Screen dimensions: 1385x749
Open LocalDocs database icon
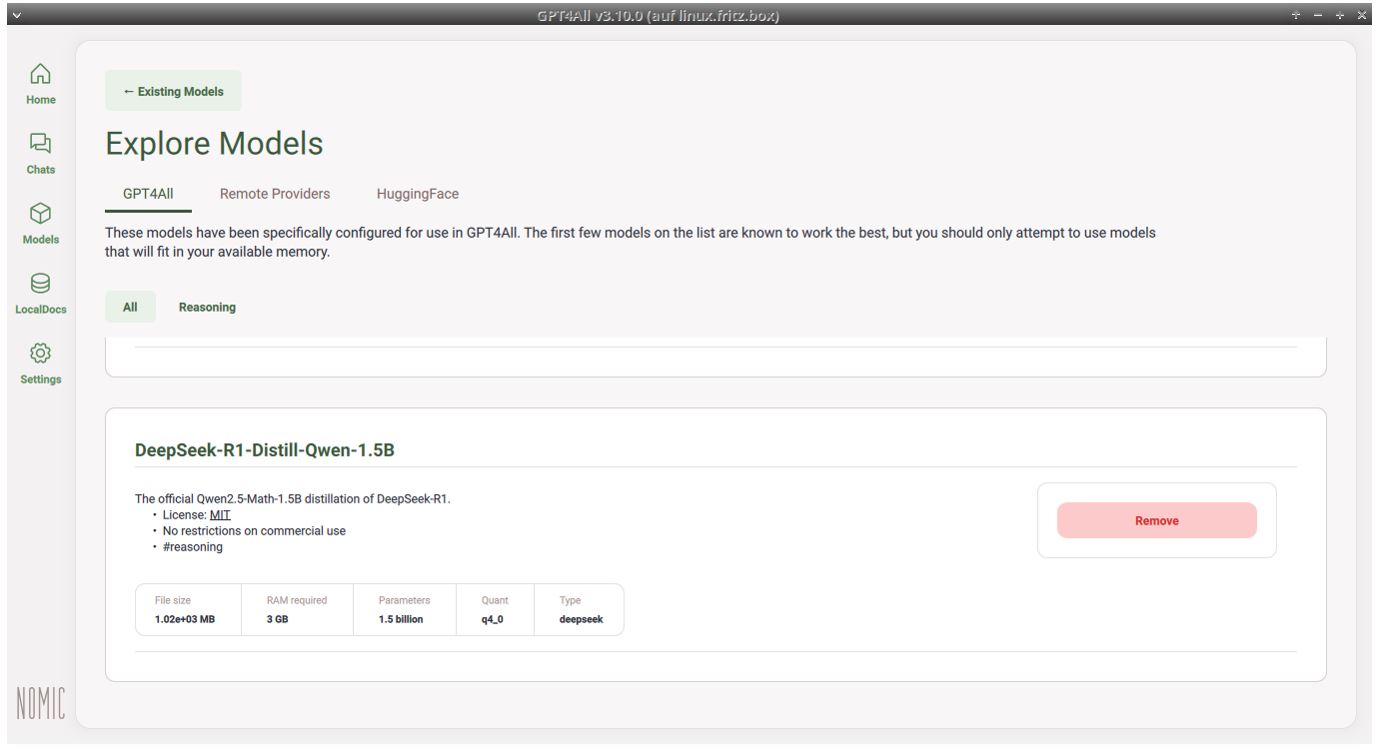pyautogui.click(x=40, y=285)
